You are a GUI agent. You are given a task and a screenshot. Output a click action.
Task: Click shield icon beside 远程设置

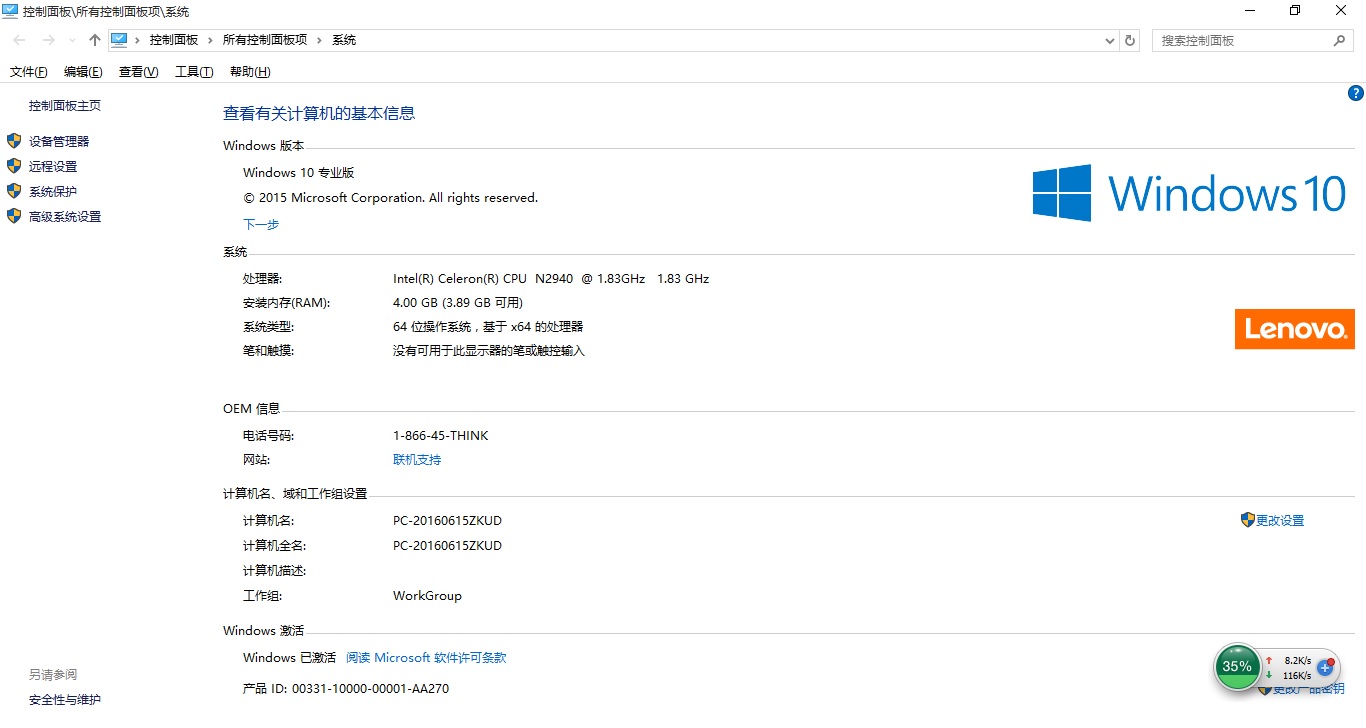coord(14,166)
